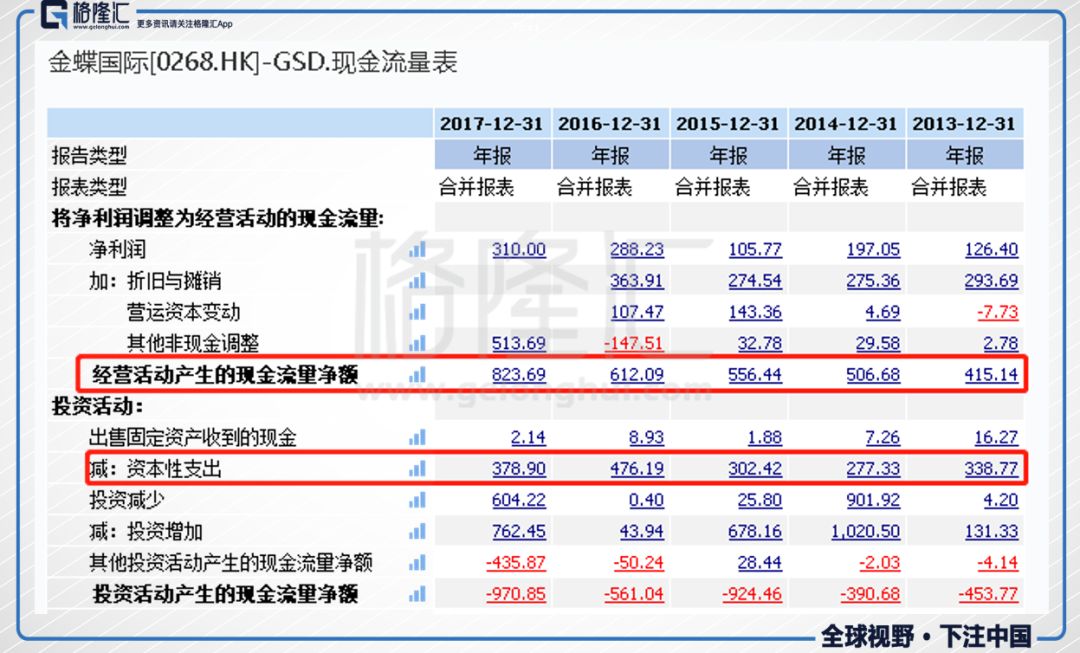
Task: Open chart icon for 投资减少 row
Action: (x=417, y=500)
